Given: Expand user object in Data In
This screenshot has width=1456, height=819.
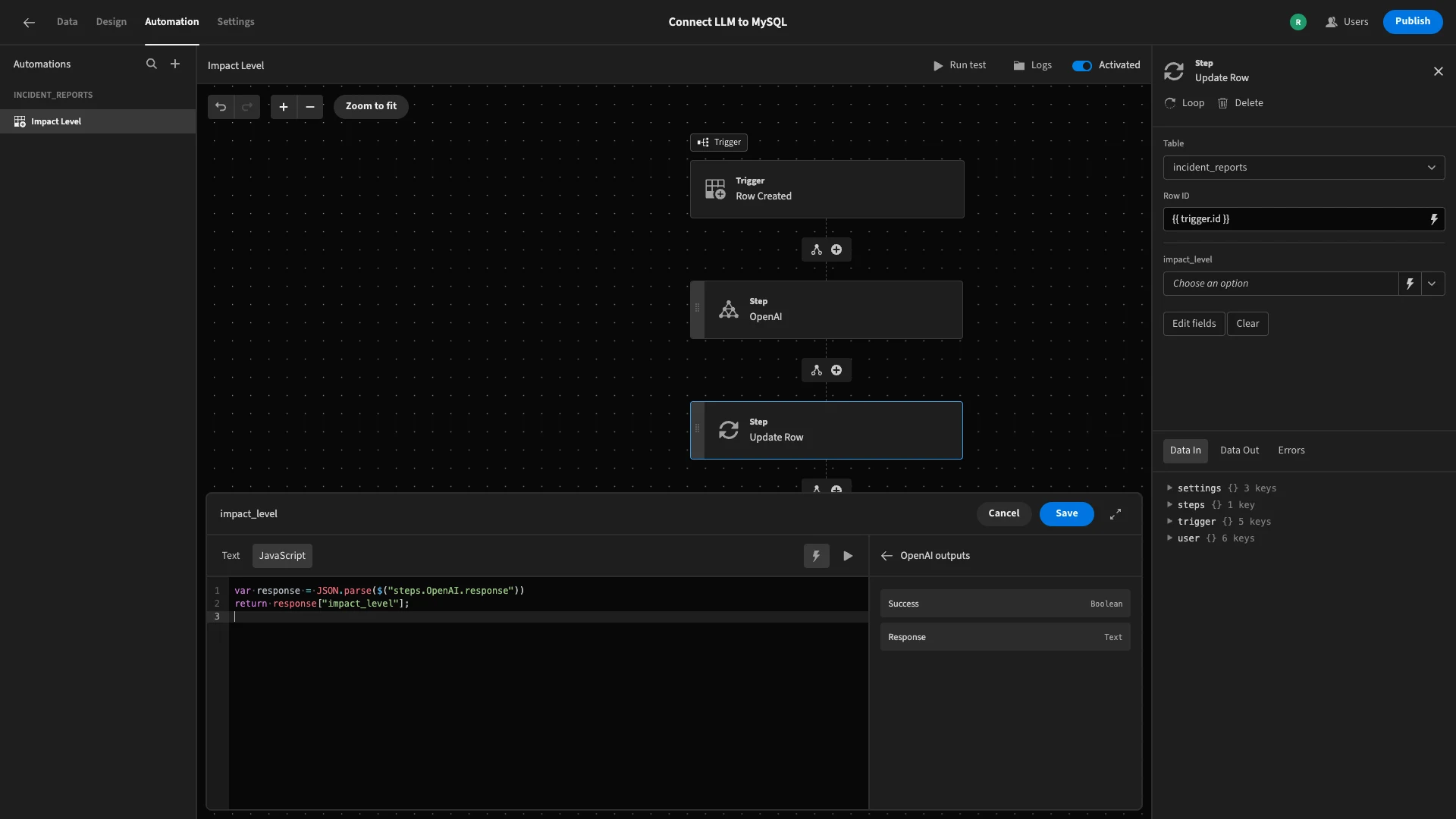Looking at the screenshot, I should (x=1169, y=538).
